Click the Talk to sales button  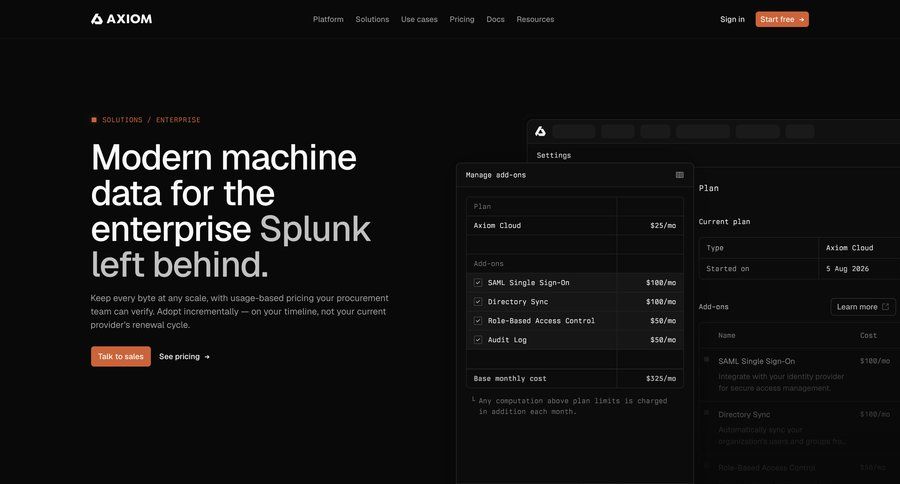(121, 357)
